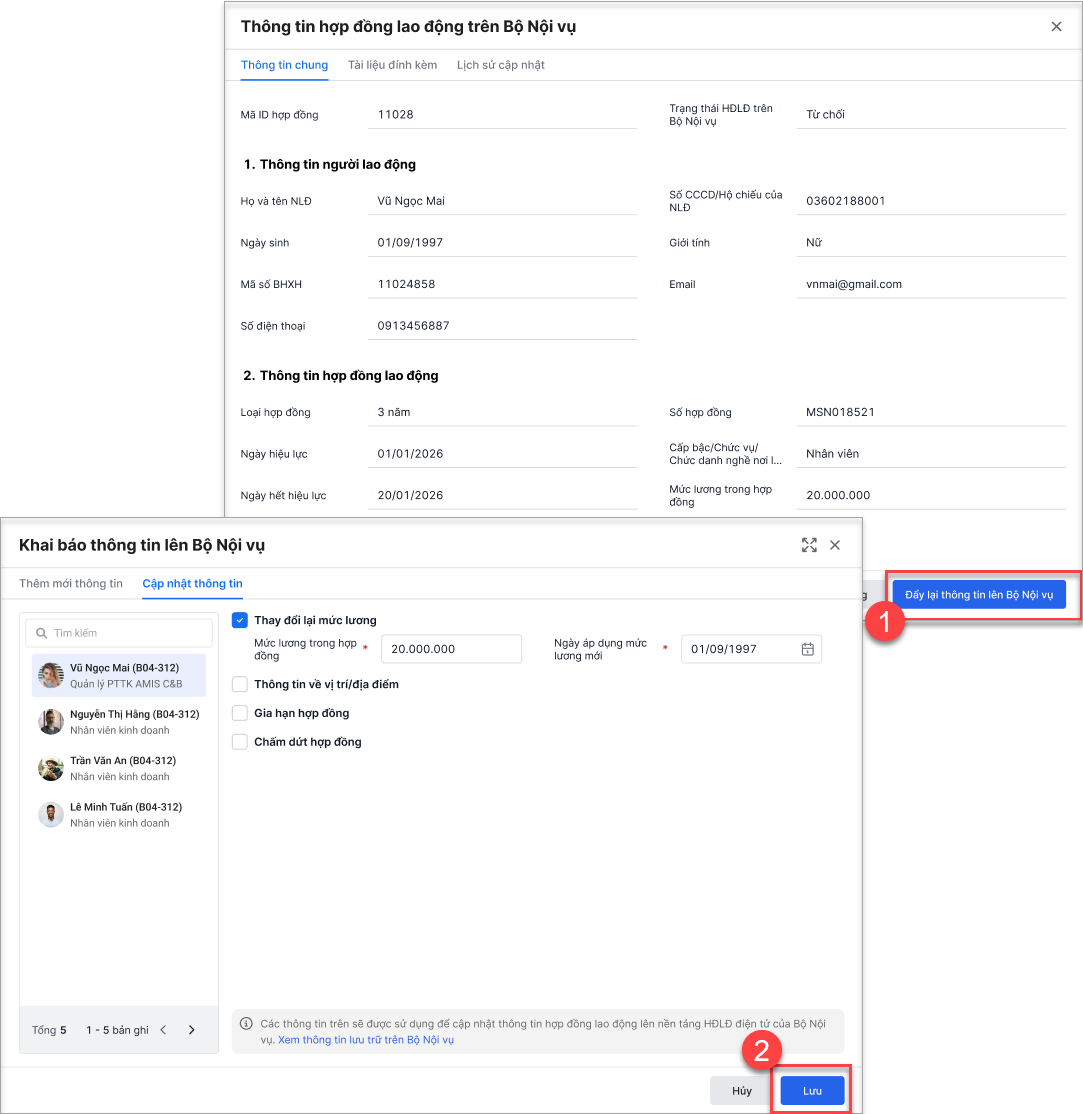The image size is (1083, 1114).
Task: Click Ngày sinh value 01/09/1997 in contract window
Action: (x=410, y=242)
